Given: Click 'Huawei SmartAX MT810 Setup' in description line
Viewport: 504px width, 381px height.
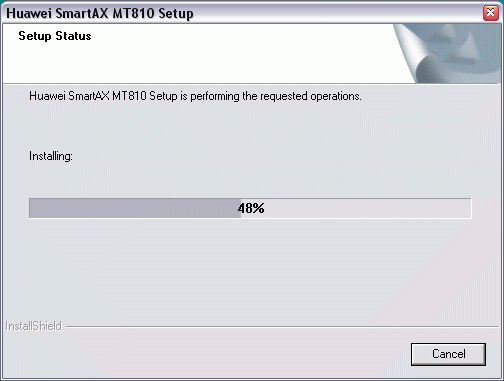Looking at the screenshot, I should click(103, 96).
